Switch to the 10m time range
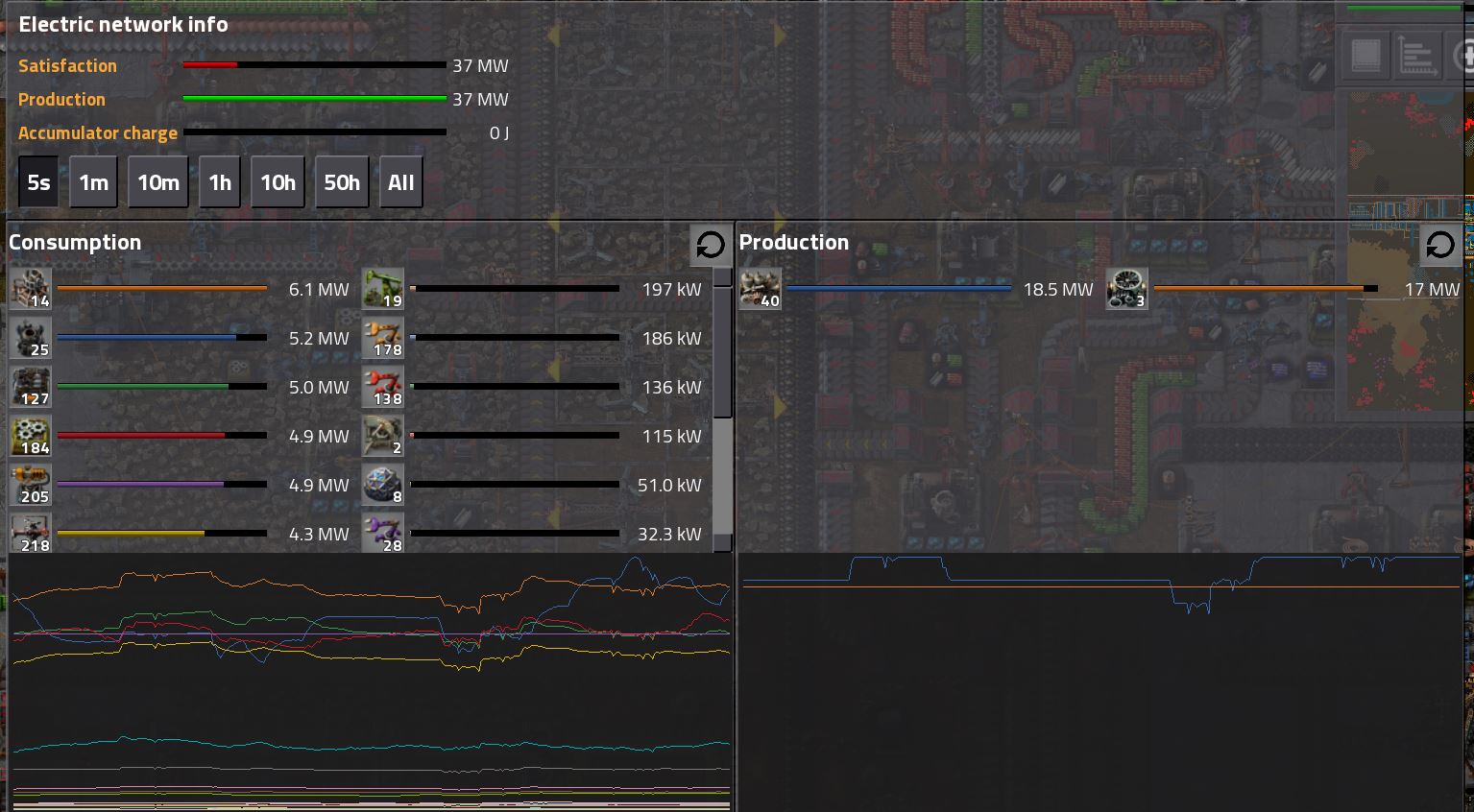Viewport: 1474px width, 812px height. pos(158,182)
